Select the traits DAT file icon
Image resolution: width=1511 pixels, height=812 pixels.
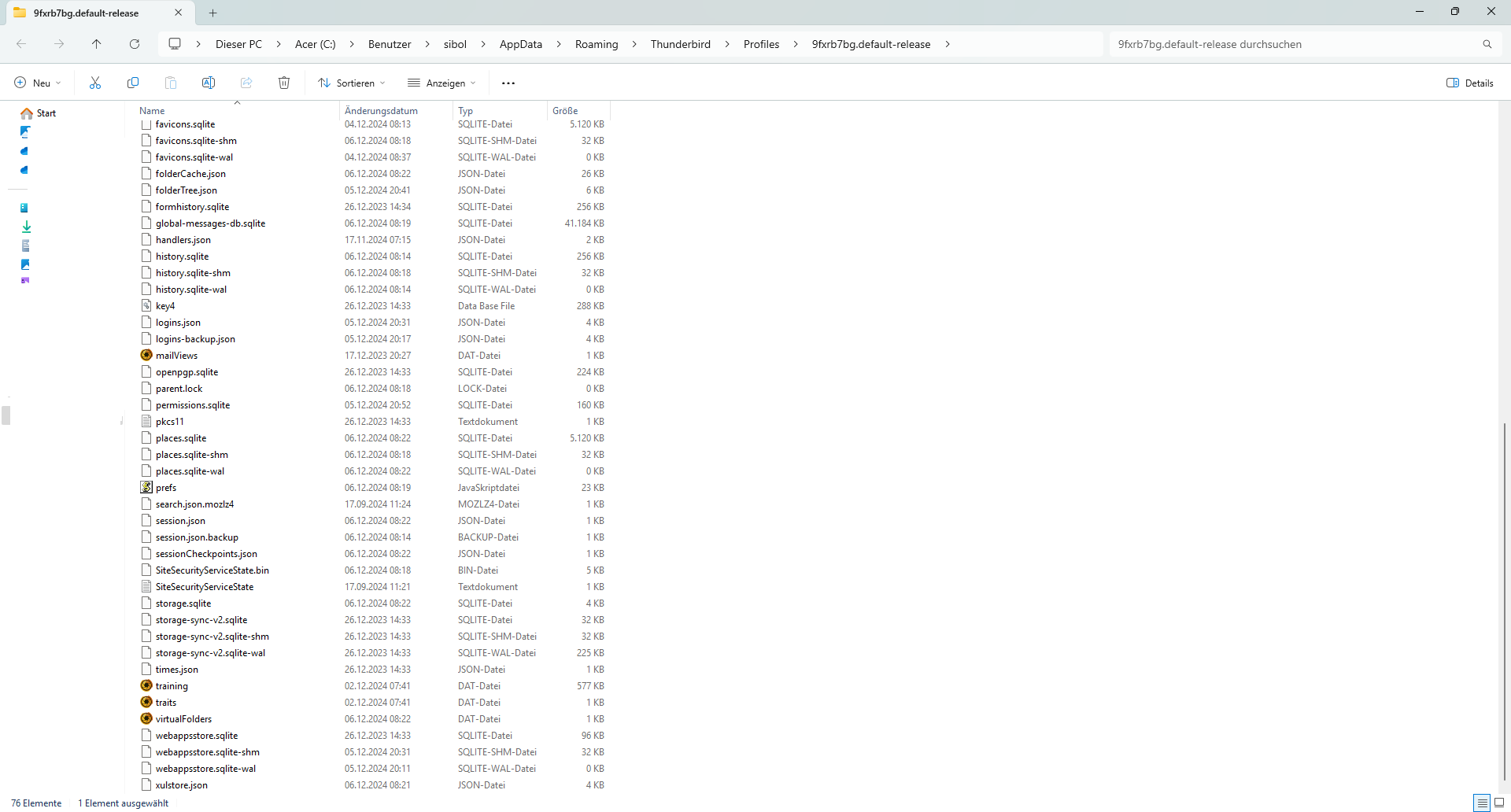pyautogui.click(x=146, y=702)
